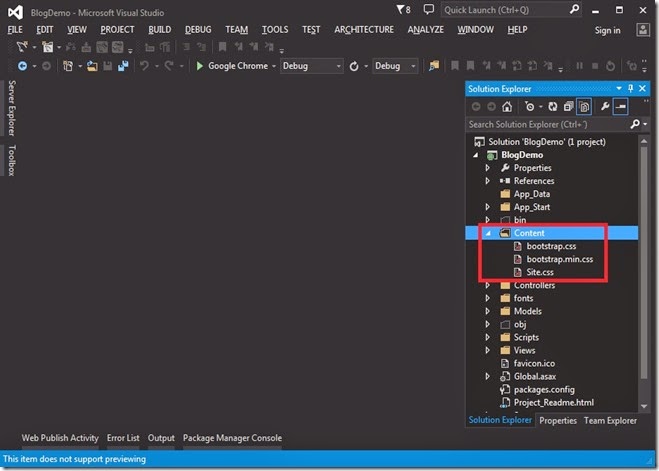Toggle Preview Selected Items in Solution Explorer
The image size is (659, 471).
[x=620, y=107]
